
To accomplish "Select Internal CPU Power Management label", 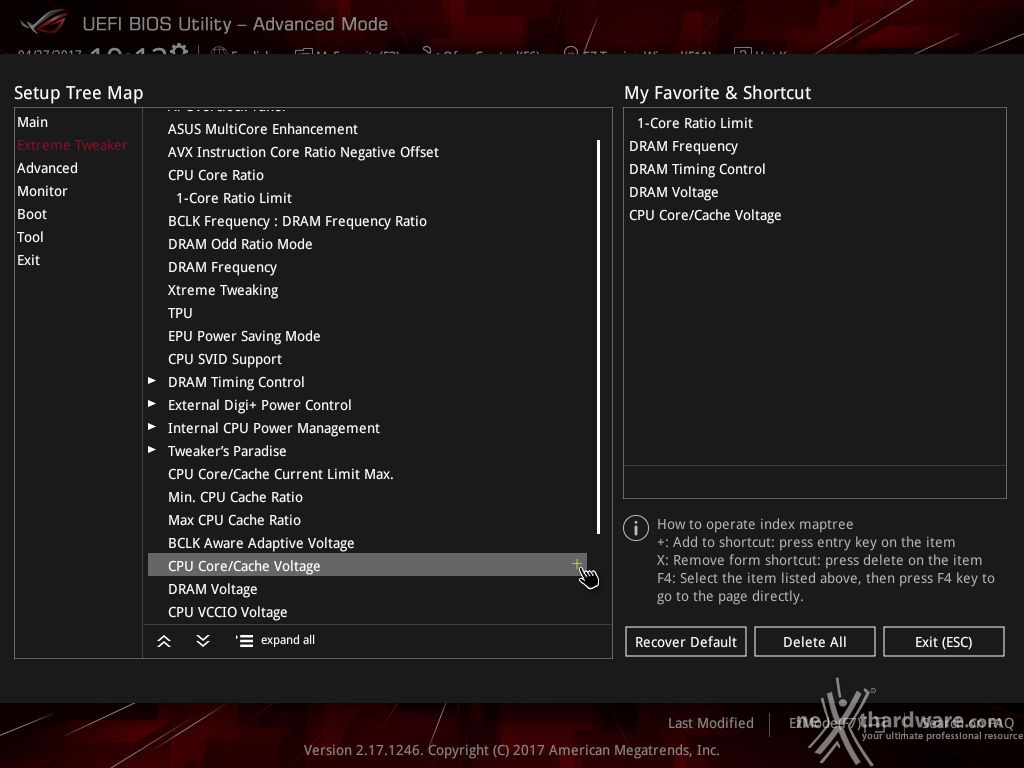I will [x=274, y=428].
